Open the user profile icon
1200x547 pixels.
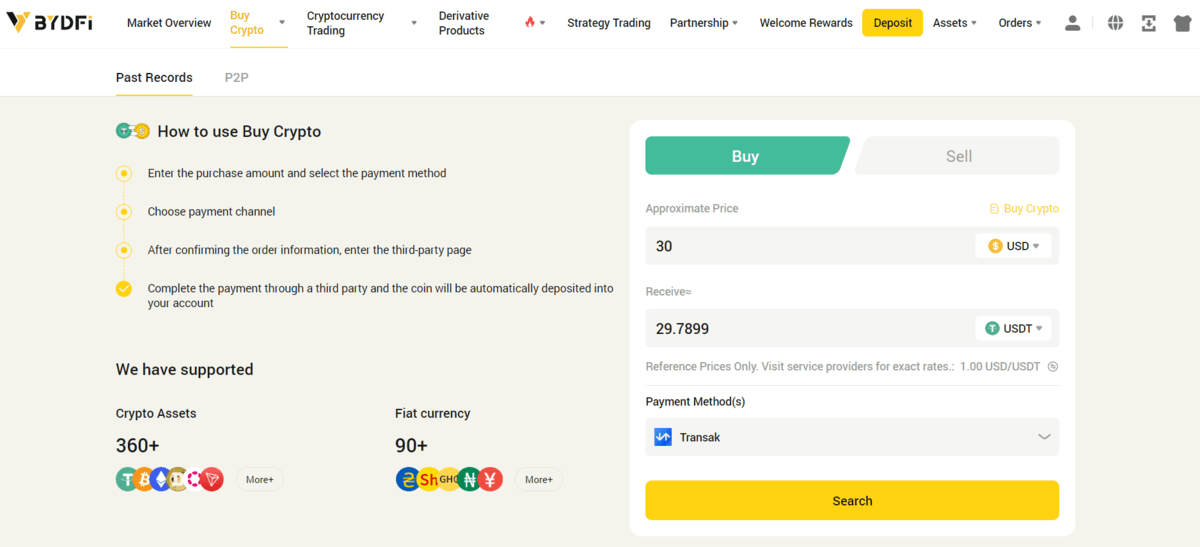1072,23
